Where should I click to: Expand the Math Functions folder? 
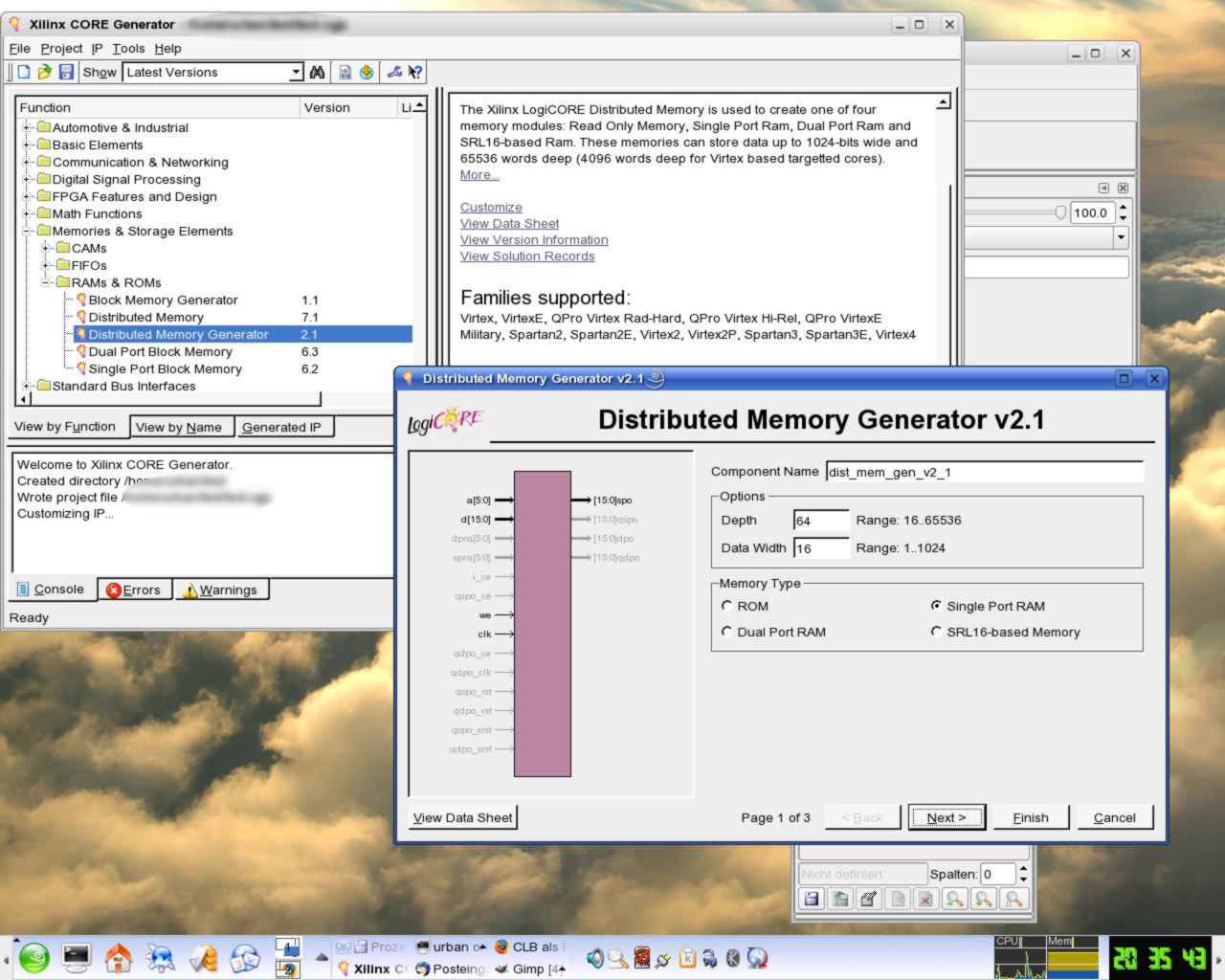[29, 213]
